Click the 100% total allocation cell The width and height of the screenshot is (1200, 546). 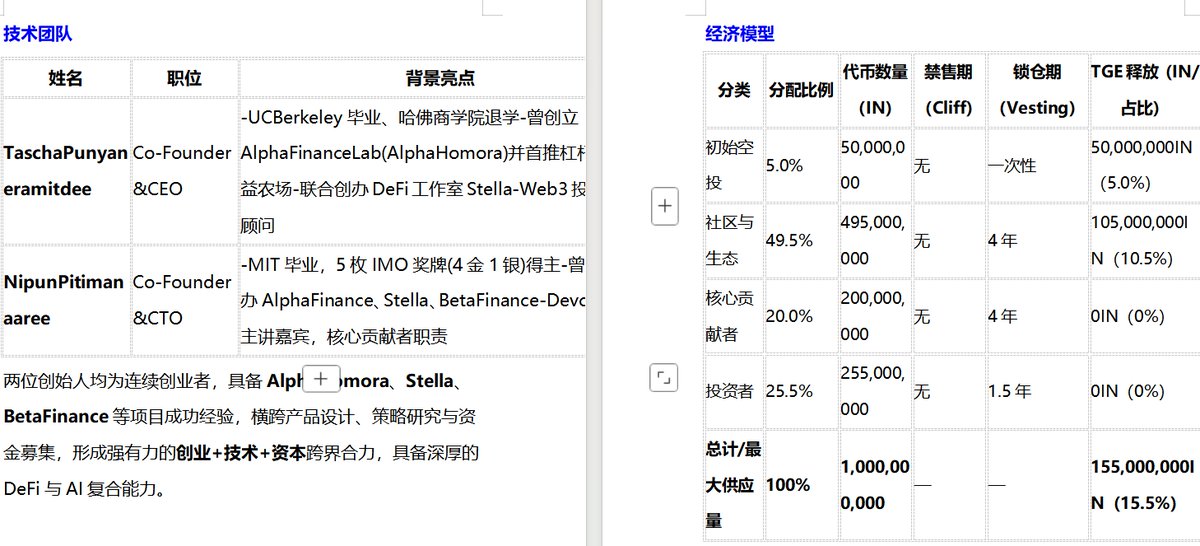801,485
